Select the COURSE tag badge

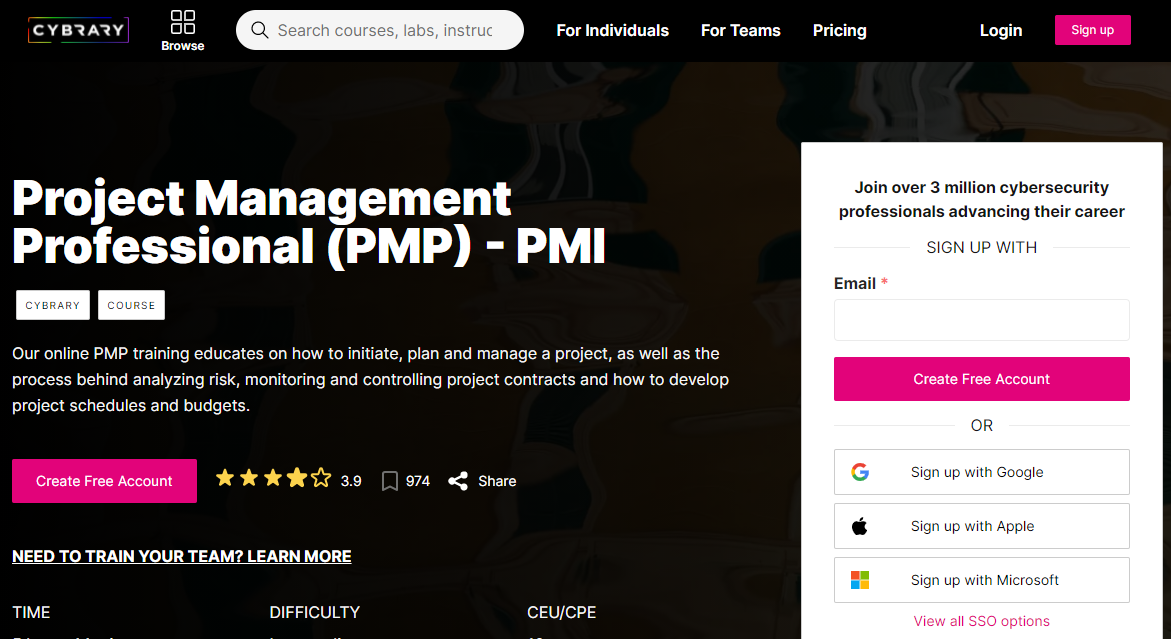click(x=131, y=305)
